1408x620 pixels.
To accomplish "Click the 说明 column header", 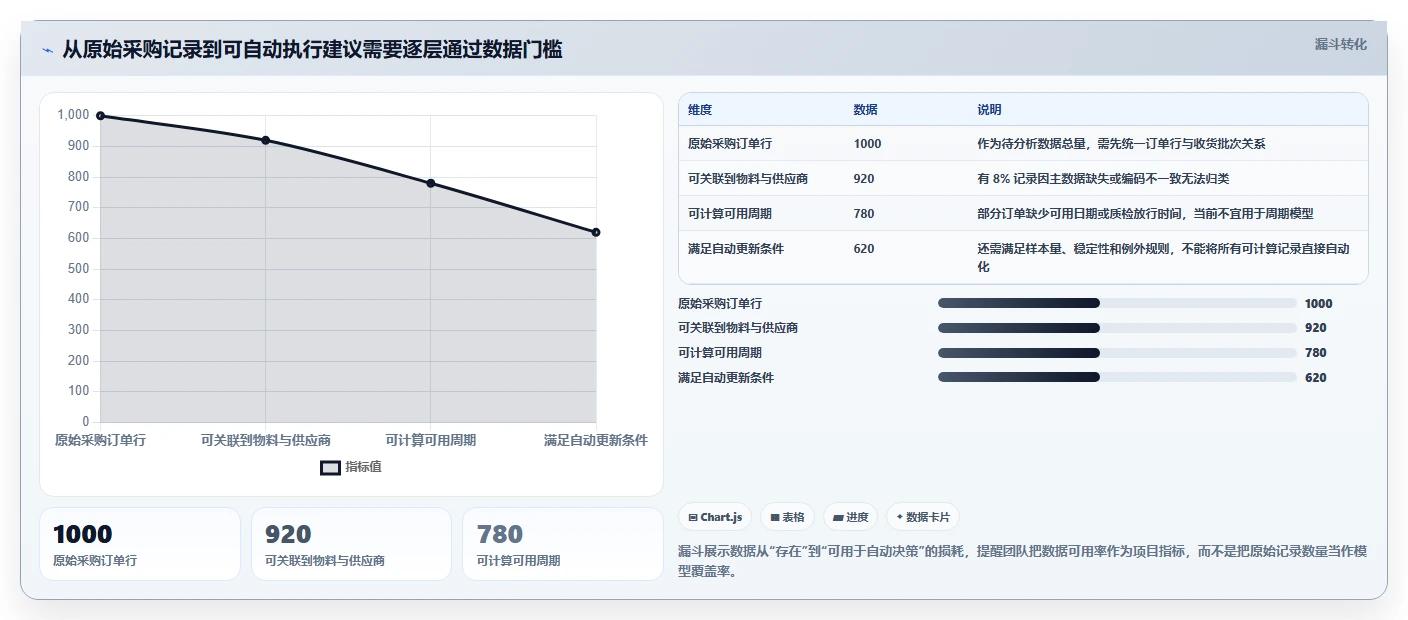I will (989, 110).
